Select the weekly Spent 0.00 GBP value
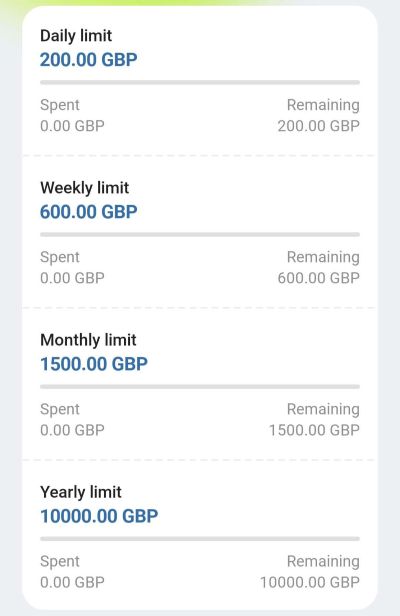The width and height of the screenshot is (400, 616). 72,278
